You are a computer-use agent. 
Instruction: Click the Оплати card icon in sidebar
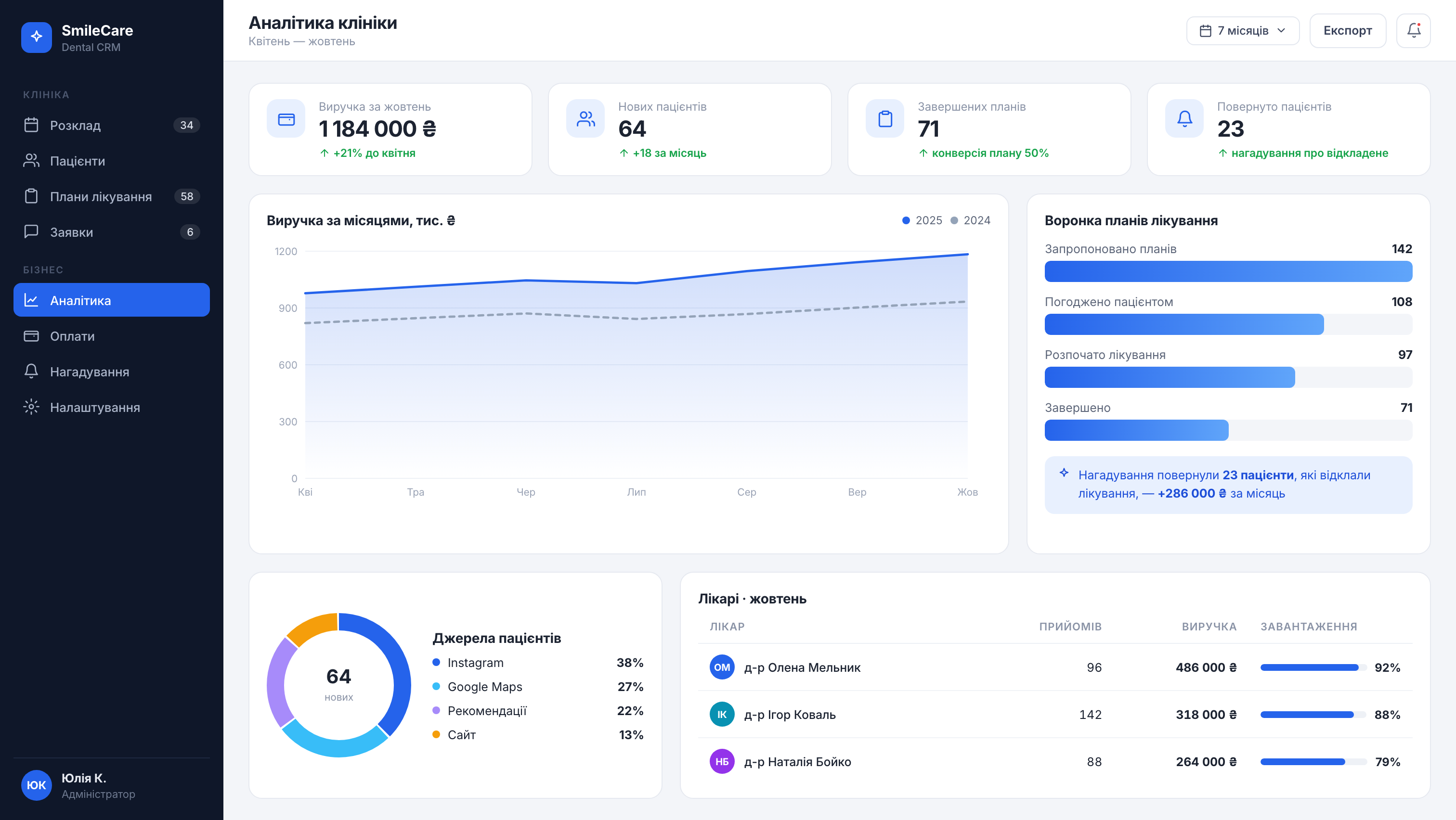31,335
